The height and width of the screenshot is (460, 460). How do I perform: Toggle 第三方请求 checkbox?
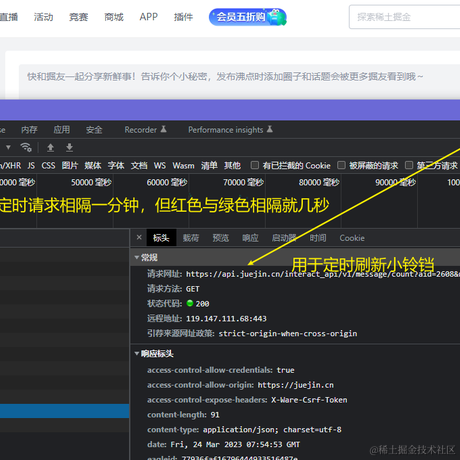[x=409, y=165]
